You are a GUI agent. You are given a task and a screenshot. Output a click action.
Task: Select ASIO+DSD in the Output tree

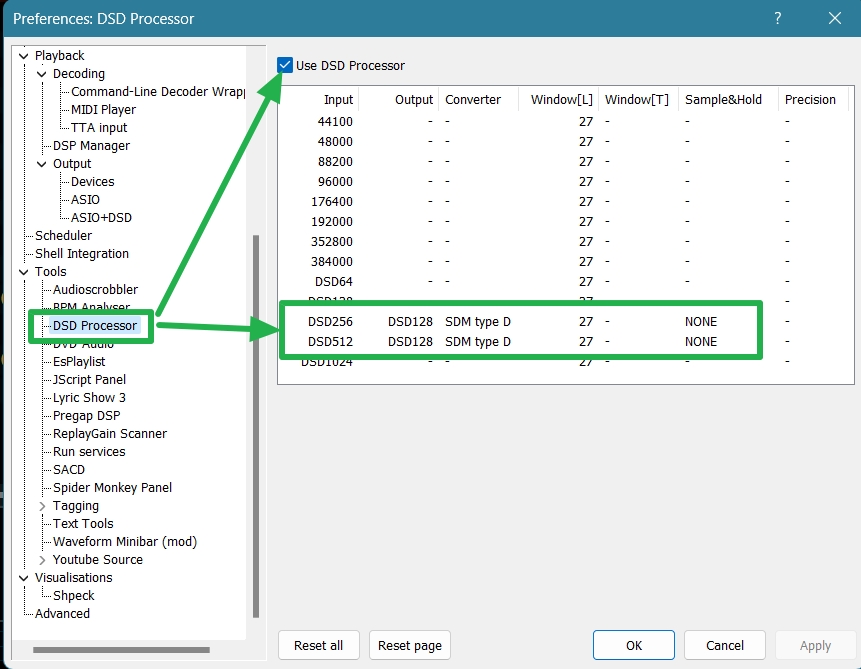101,218
